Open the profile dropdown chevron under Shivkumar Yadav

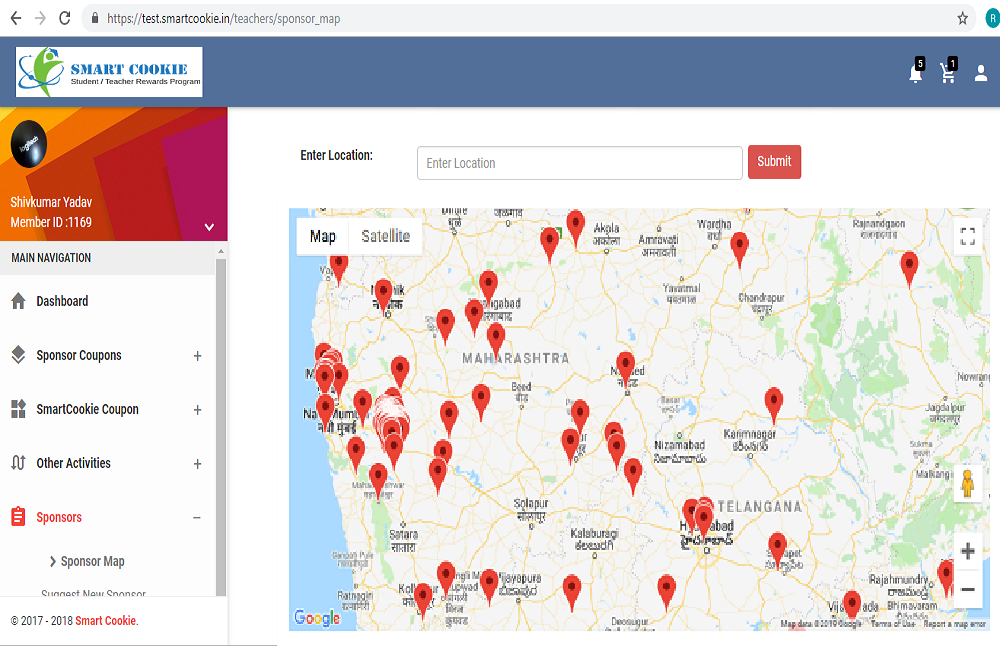209,227
